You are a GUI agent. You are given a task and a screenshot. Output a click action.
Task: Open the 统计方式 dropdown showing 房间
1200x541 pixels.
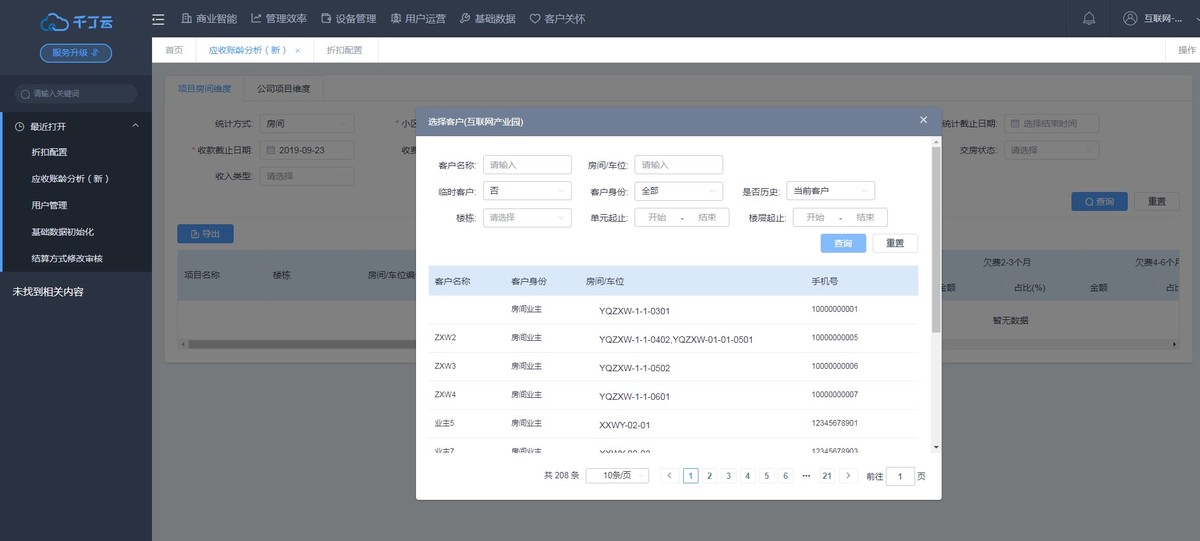click(307, 124)
